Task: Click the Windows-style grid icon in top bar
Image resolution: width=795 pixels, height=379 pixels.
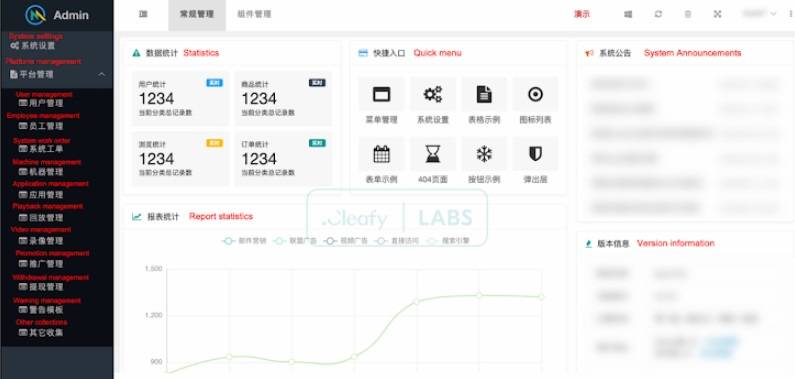Action: (628, 14)
